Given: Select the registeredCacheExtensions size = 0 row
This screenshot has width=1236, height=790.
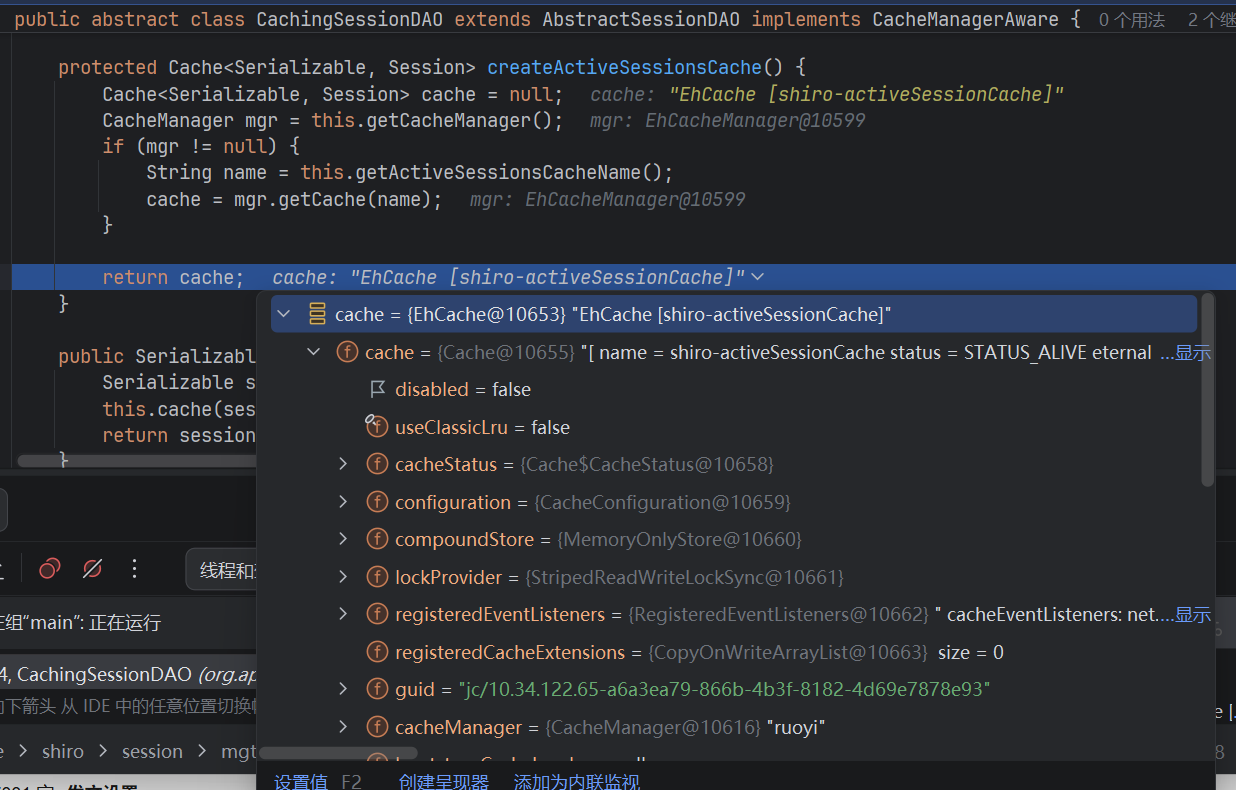Looking at the screenshot, I should click(x=734, y=652).
